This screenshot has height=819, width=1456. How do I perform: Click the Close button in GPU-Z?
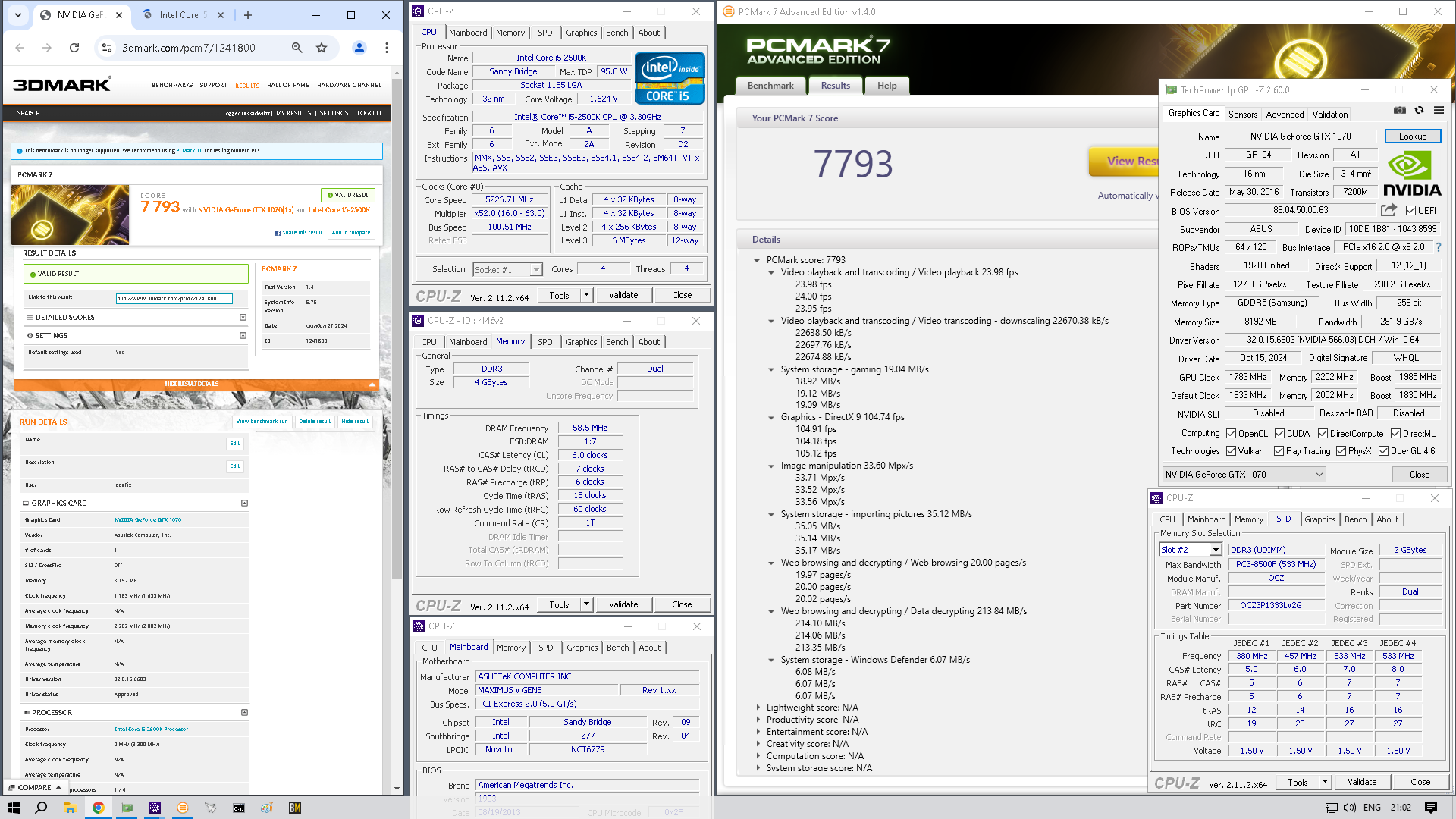coord(1419,475)
